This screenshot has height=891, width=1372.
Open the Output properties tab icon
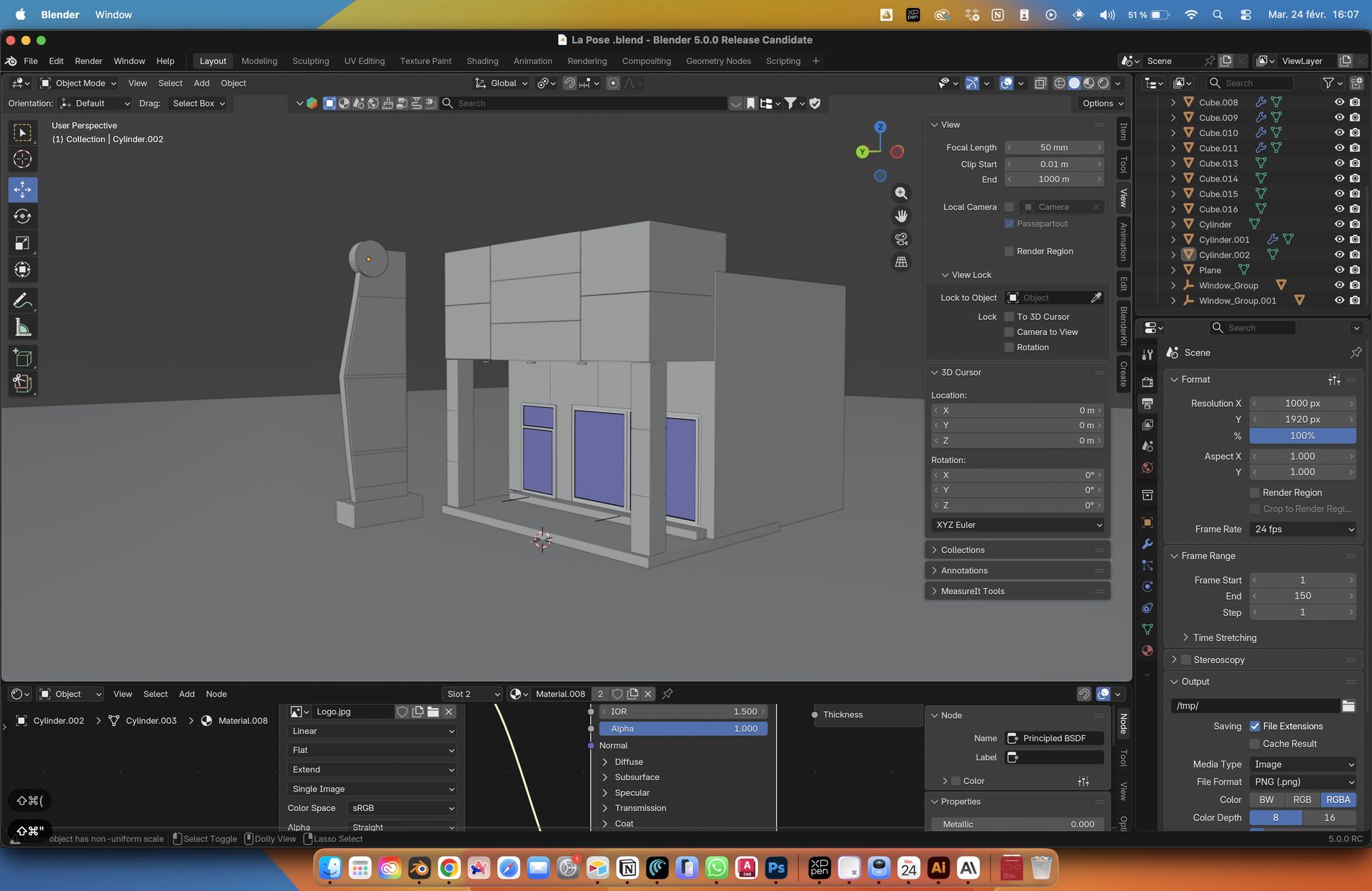(1148, 403)
